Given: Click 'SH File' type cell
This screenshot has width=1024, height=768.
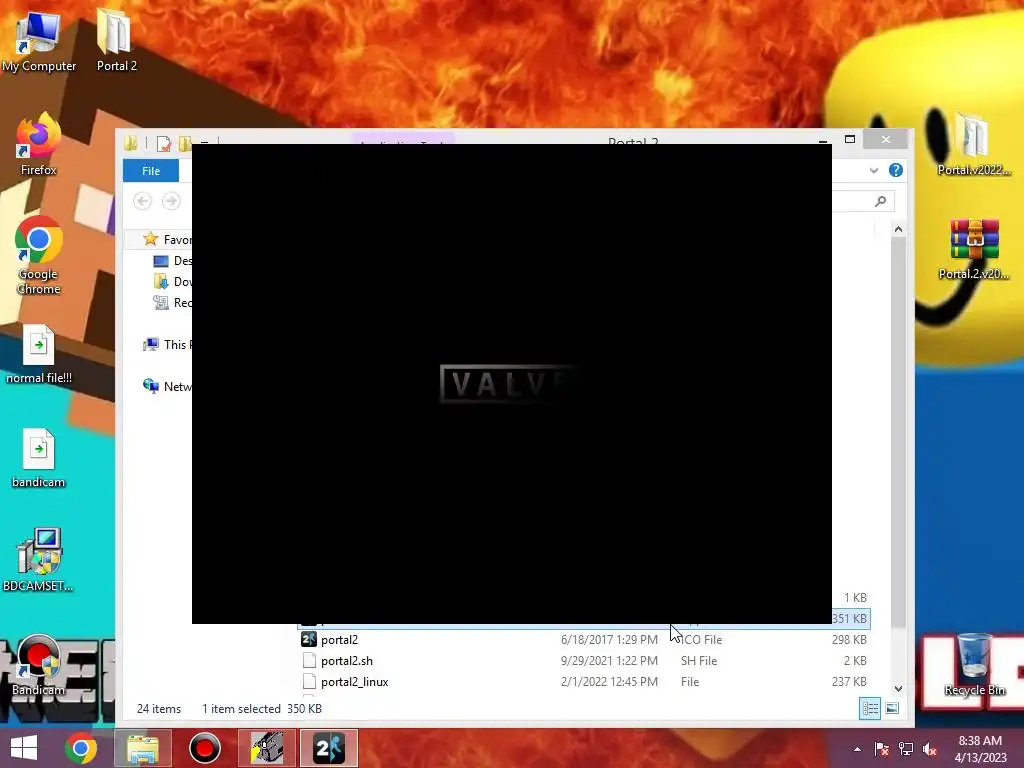Looking at the screenshot, I should point(699,660).
